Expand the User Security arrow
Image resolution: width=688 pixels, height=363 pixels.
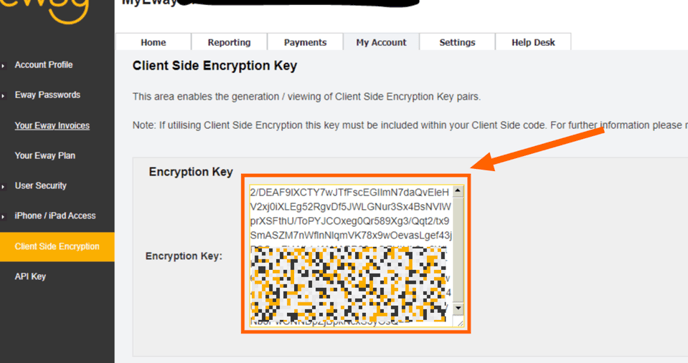pyautogui.click(x=3, y=187)
